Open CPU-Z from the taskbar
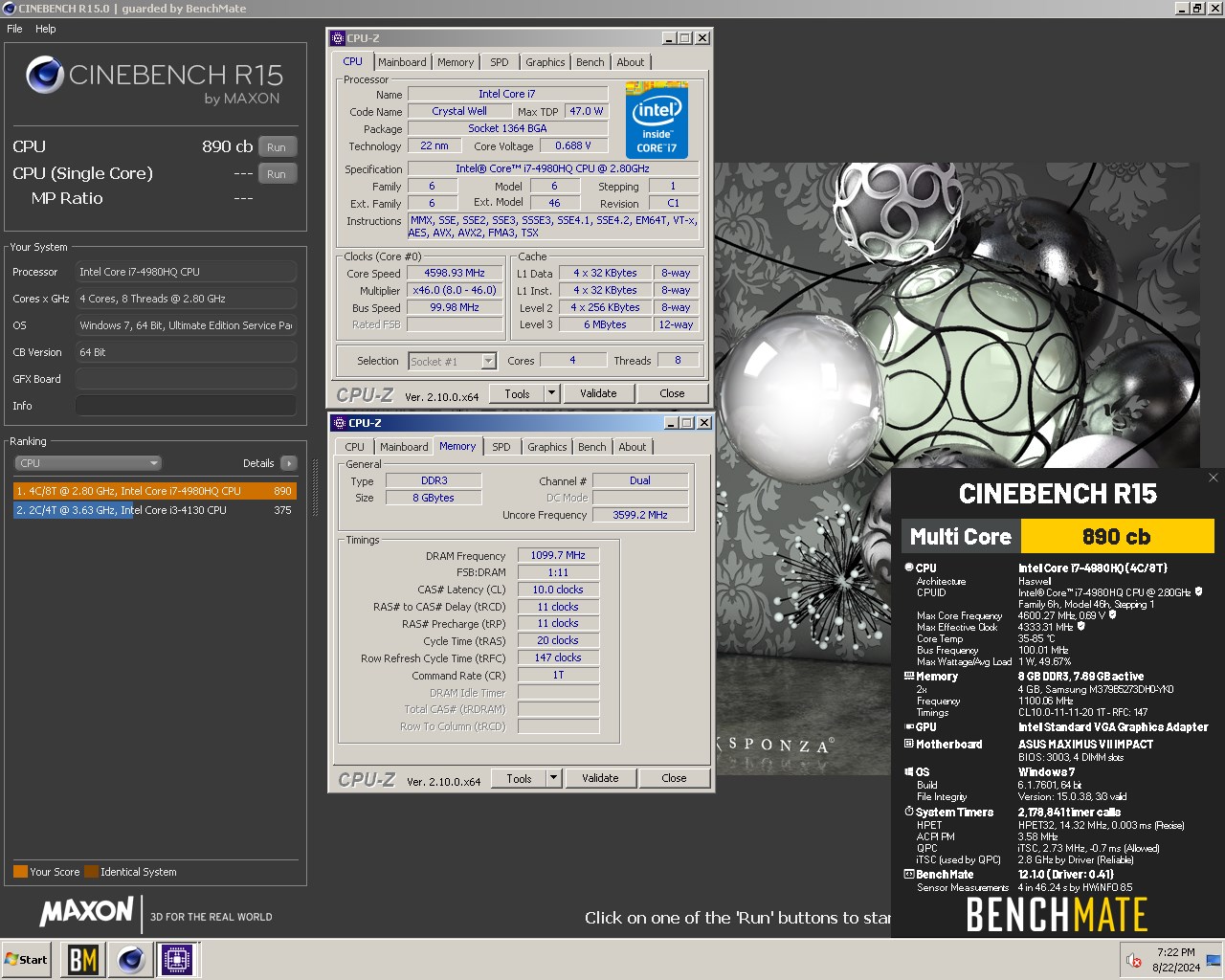Viewport: 1225px width, 980px height. [177, 959]
